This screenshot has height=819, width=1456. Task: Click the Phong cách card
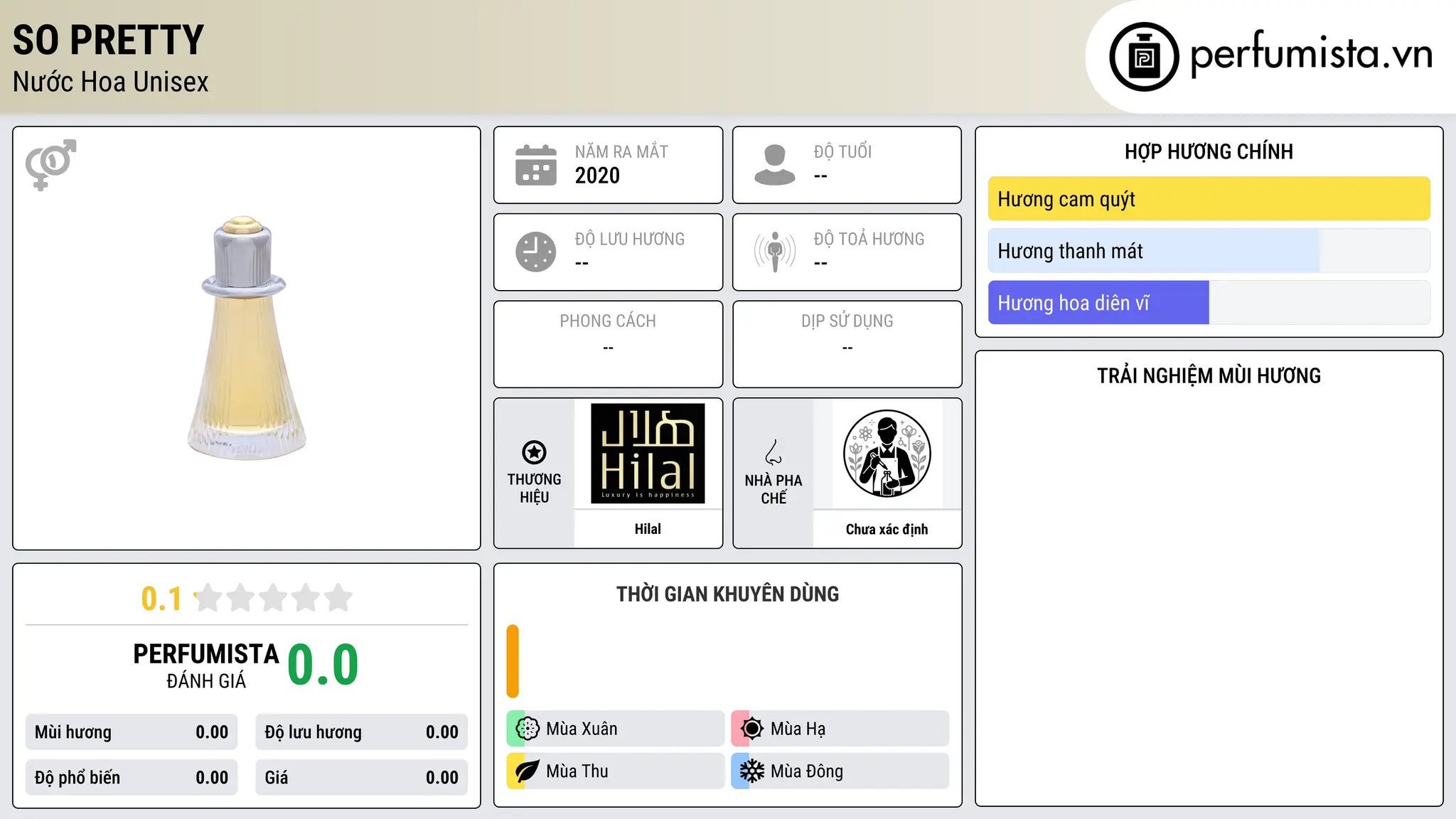(608, 344)
